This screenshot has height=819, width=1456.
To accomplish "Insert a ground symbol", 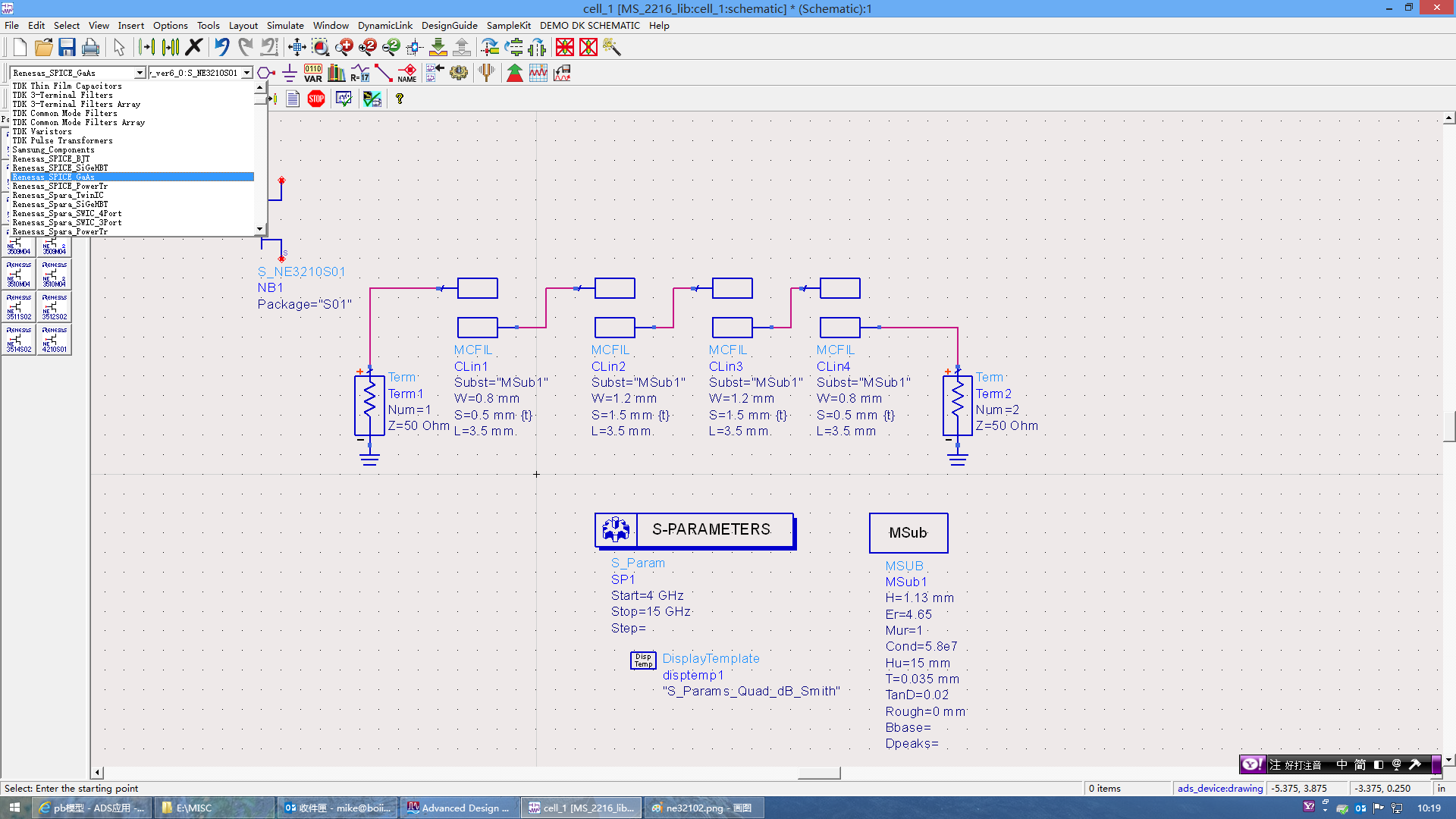I will pos(290,73).
